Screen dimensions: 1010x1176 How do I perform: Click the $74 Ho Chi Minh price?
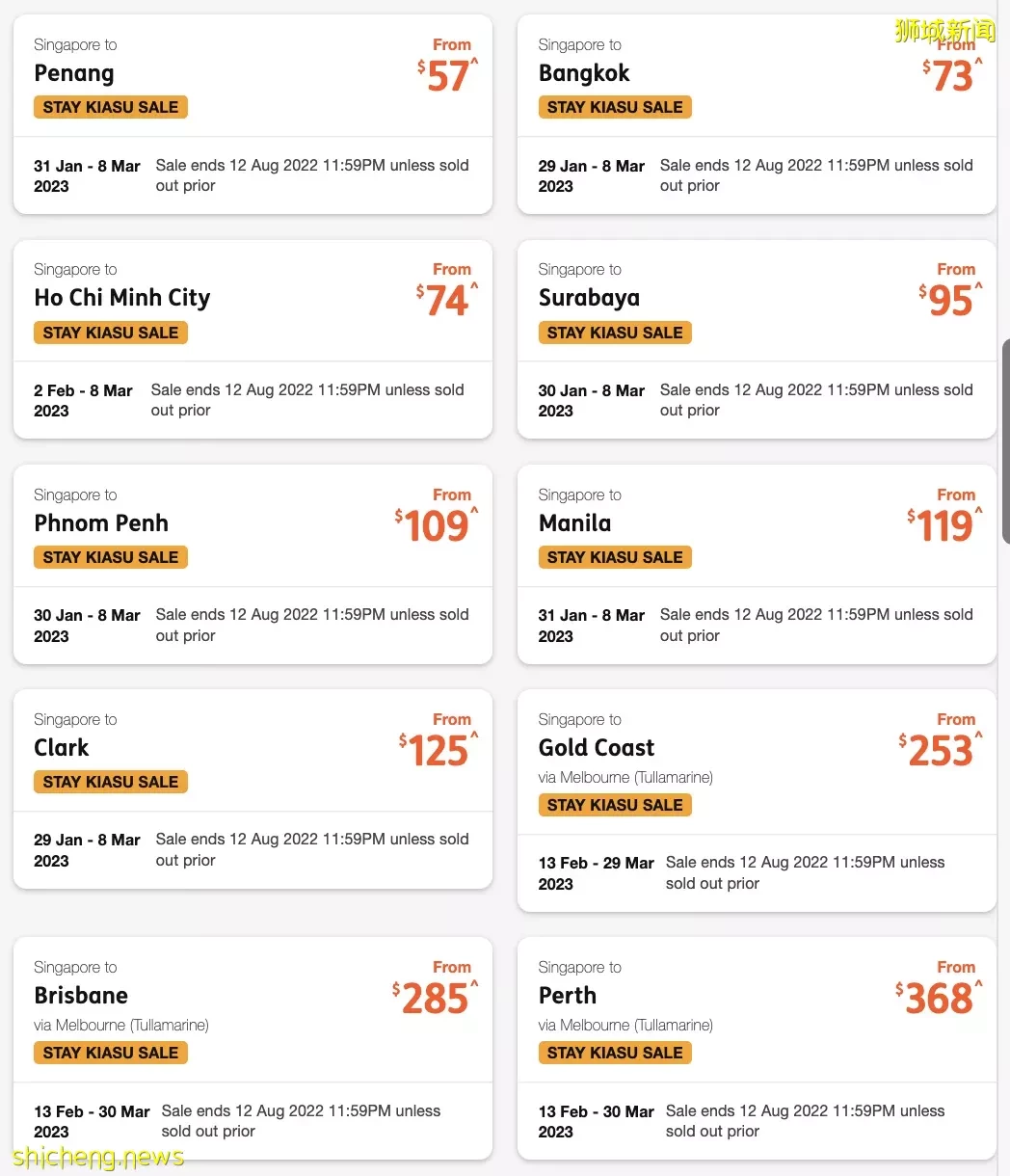447,301
